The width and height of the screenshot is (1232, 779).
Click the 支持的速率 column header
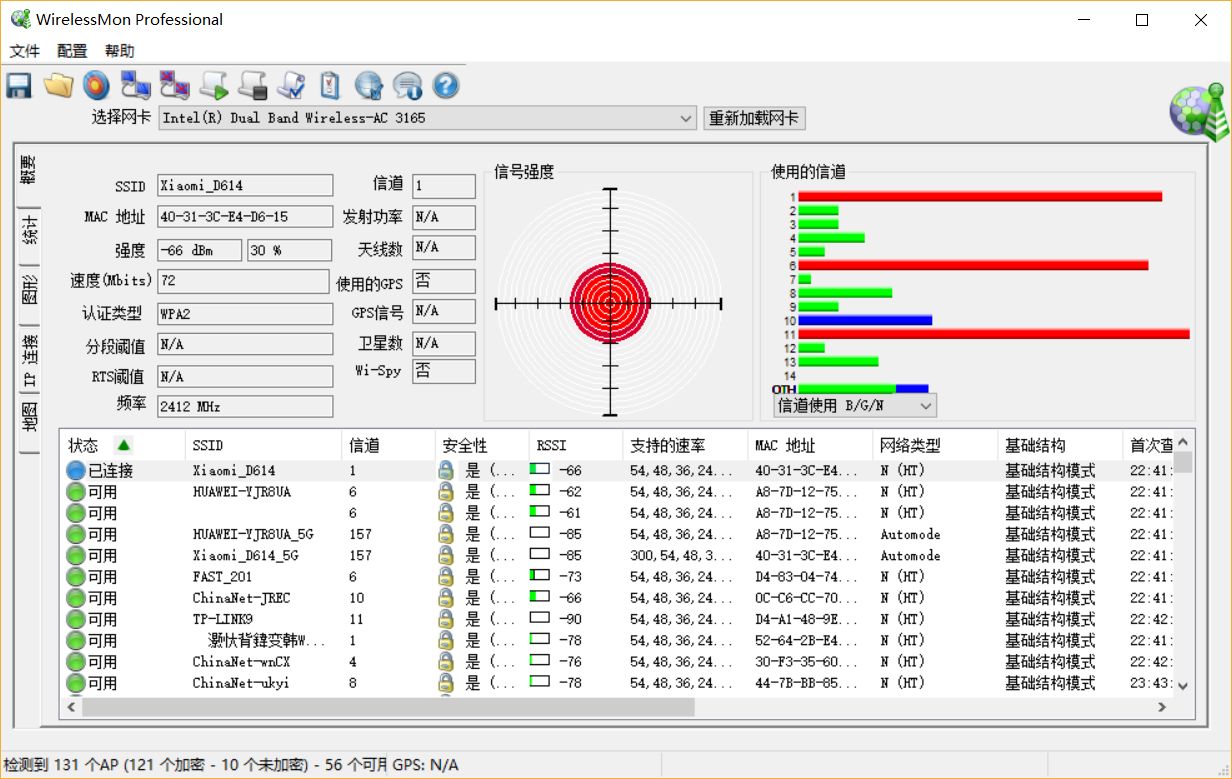pos(685,445)
